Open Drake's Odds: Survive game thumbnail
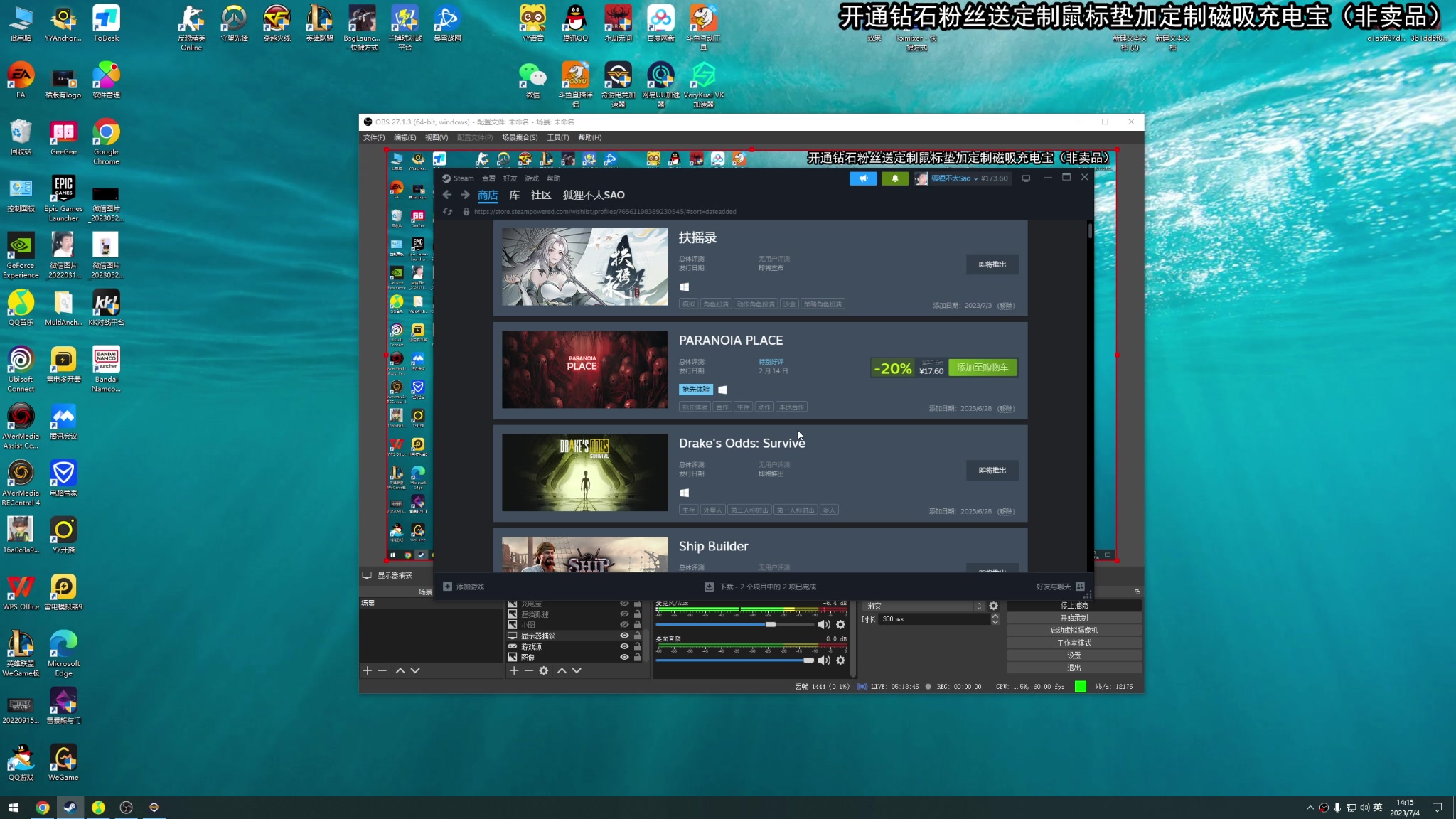 (585, 473)
